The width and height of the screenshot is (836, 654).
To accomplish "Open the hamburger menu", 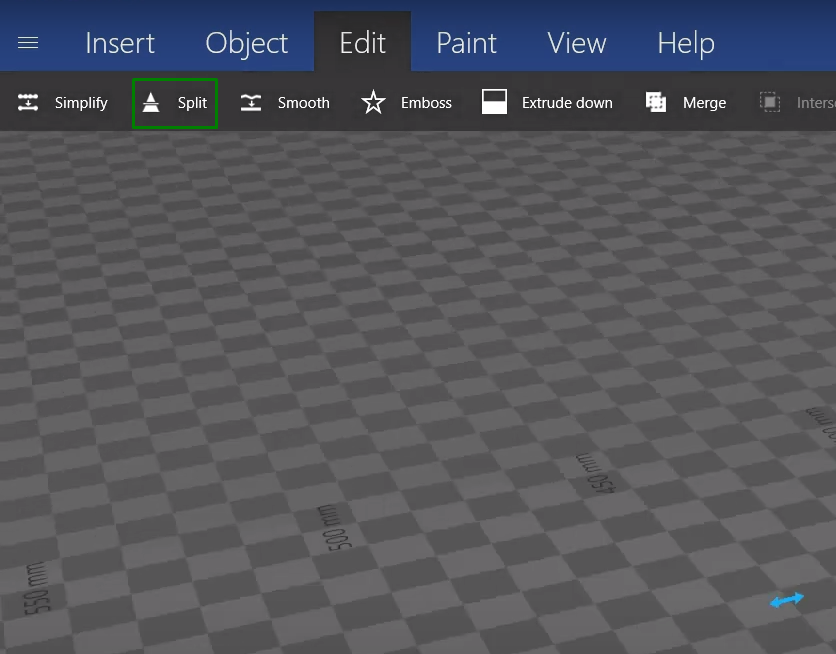I will pyautogui.click(x=27, y=42).
